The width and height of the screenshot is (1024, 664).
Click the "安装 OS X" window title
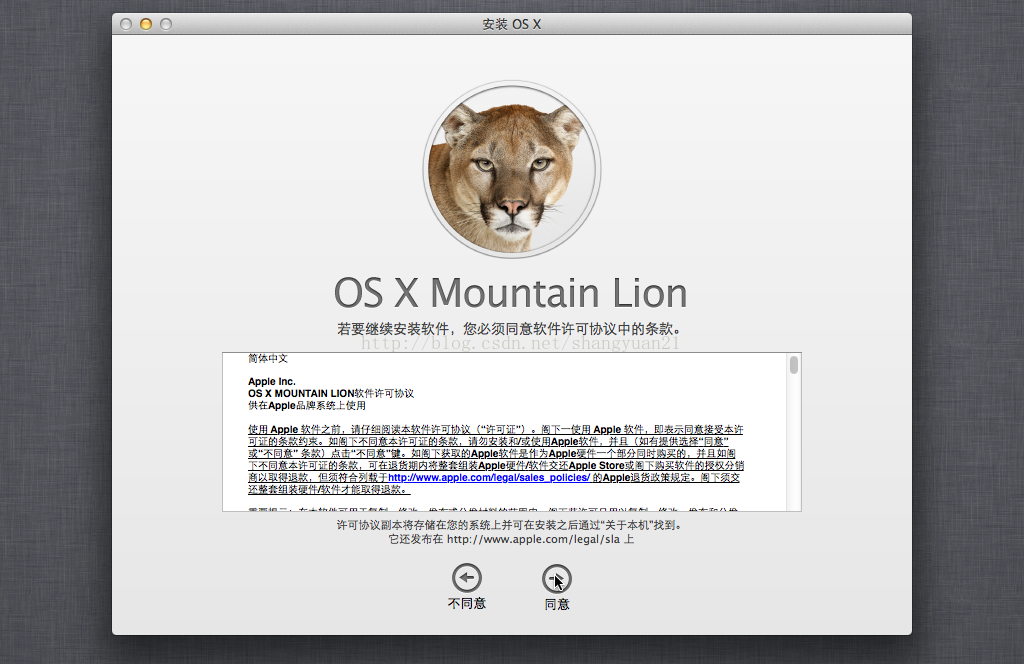pyautogui.click(x=511, y=24)
